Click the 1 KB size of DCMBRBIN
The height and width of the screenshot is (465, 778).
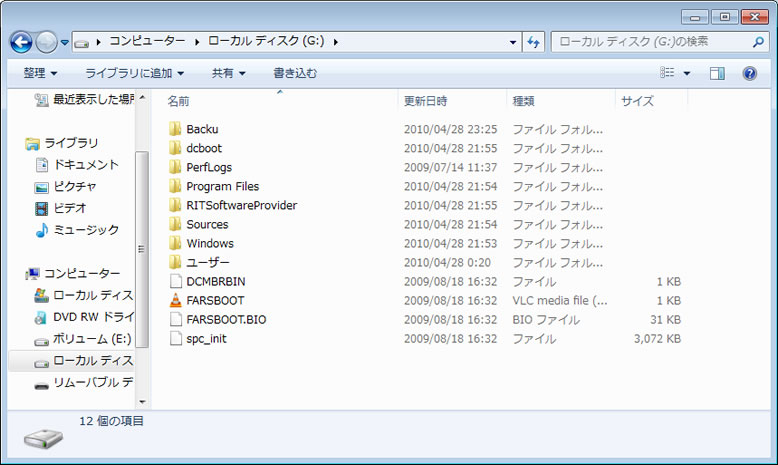[668, 281]
